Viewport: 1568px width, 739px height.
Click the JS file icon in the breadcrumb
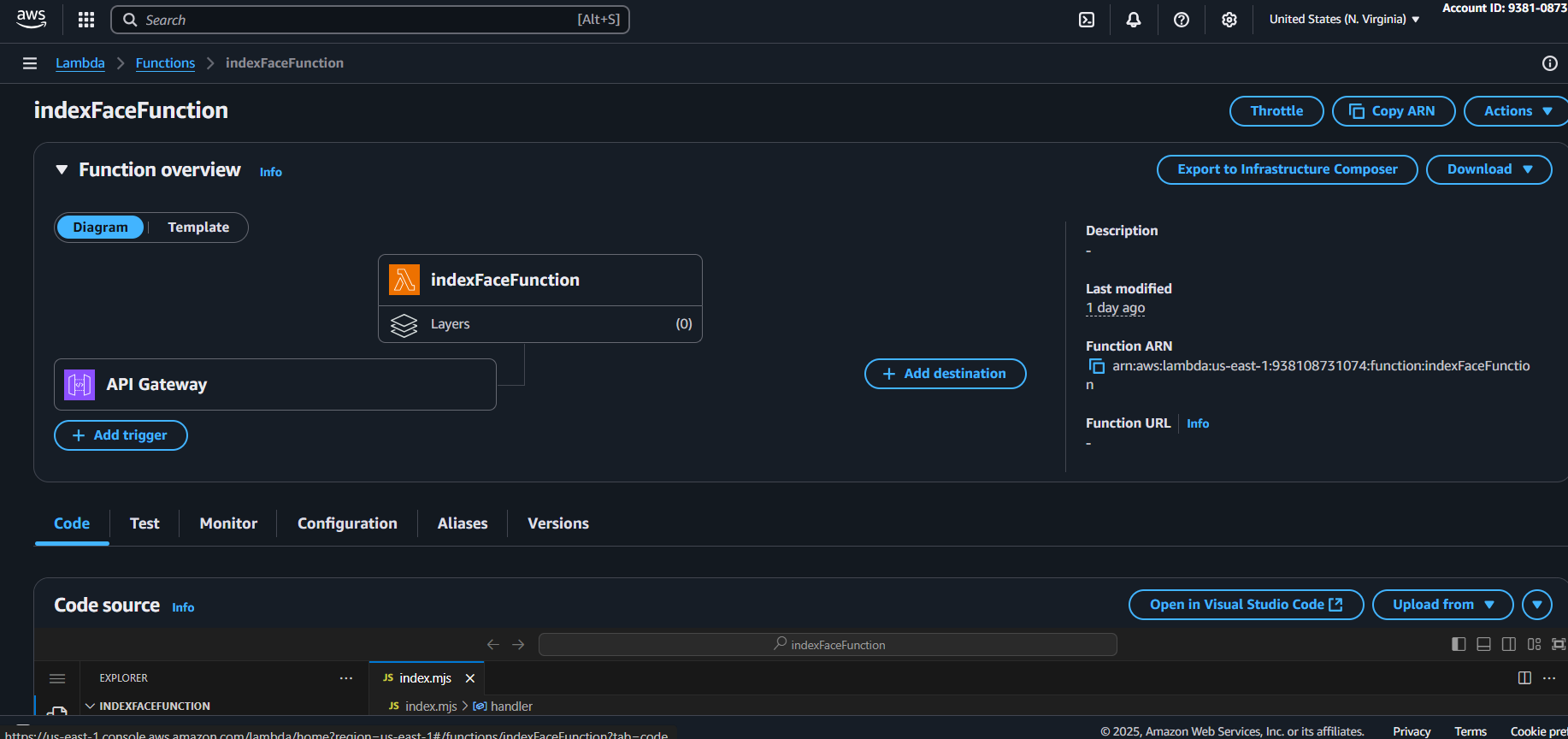[394, 706]
